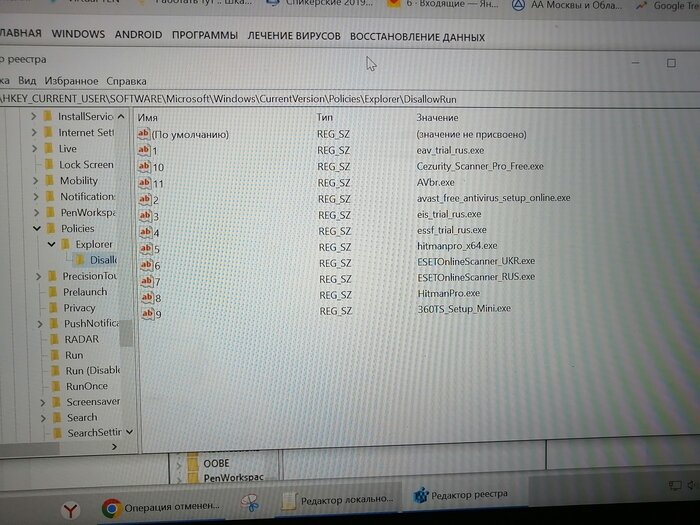Select the DisallowRun tree key
This screenshot has height=525, width=700.
click(x=104, y=260)
